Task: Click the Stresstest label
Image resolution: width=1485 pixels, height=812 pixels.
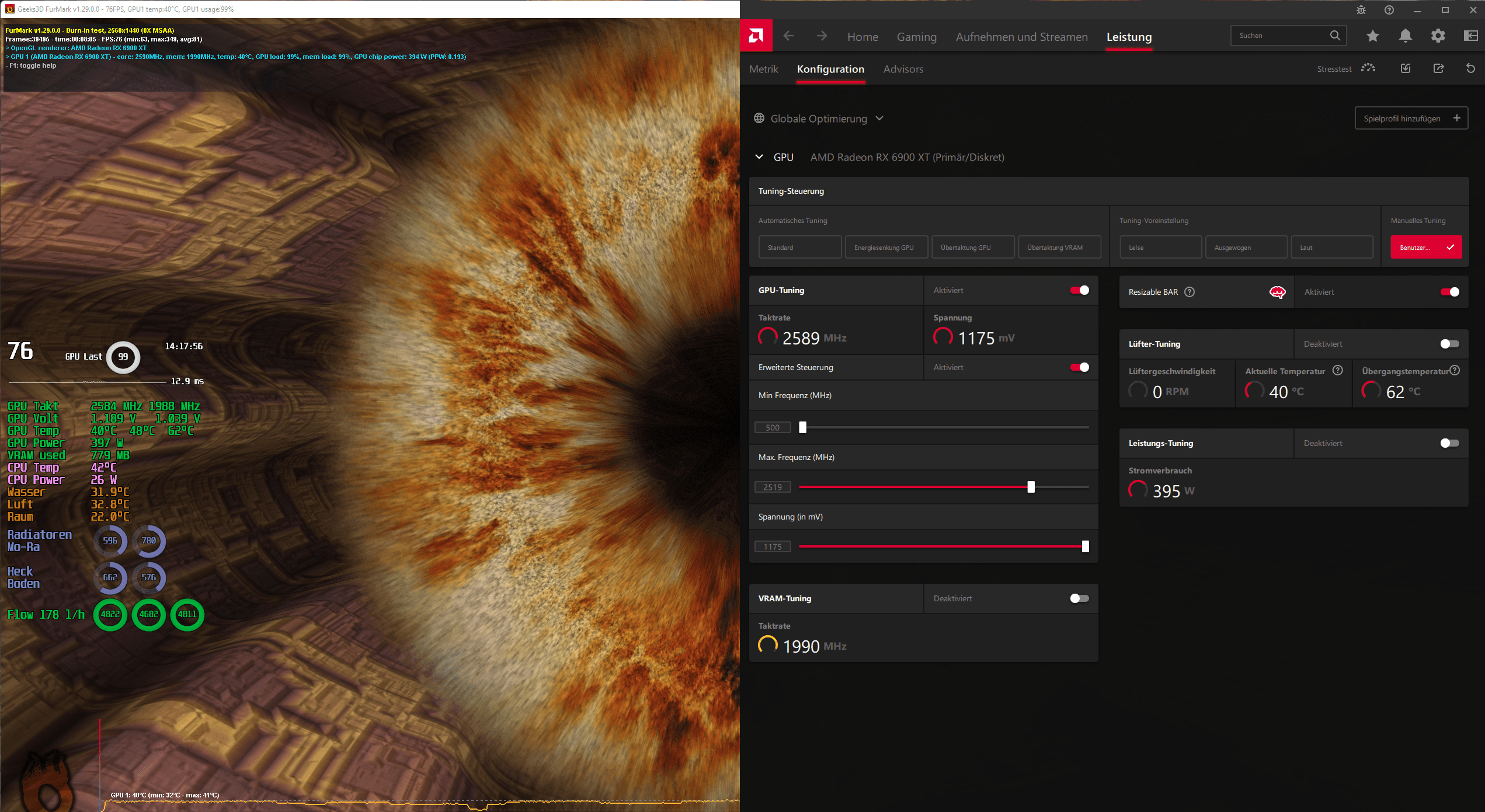Action: (x=1334, y=69)
